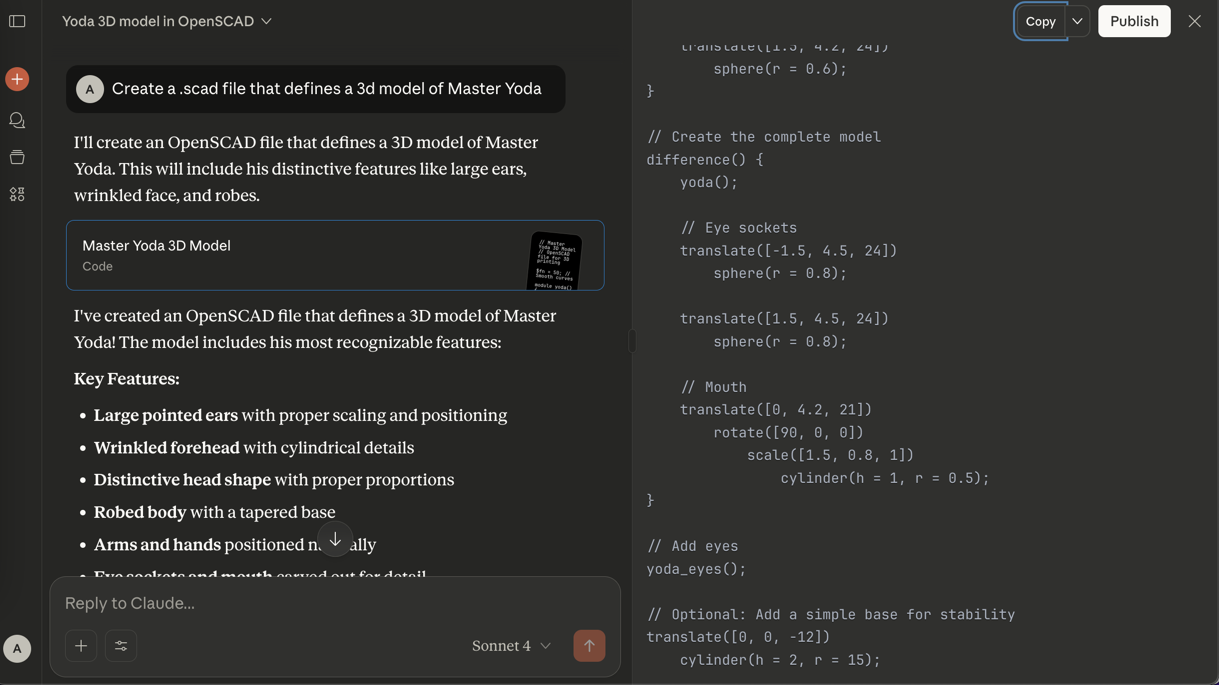The image size is (1219, 685).
Task: Start a new chat with plus icon
Action: point(17,79)
